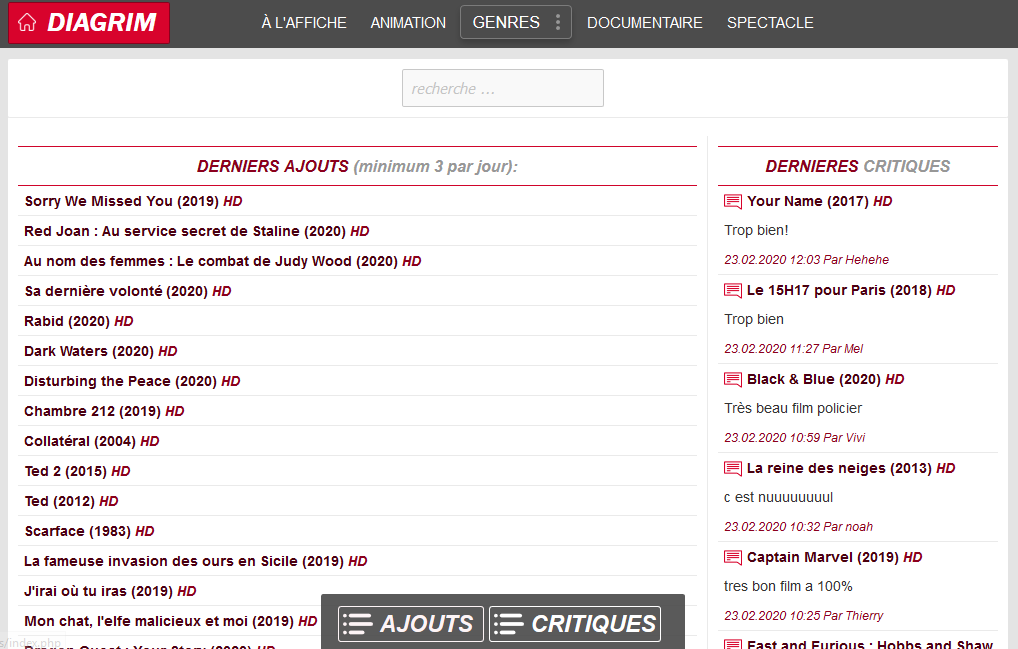This screenshot has width=1018, height=649.
Task: Click the CRITIQUES text label
Action: pos(594,624)
